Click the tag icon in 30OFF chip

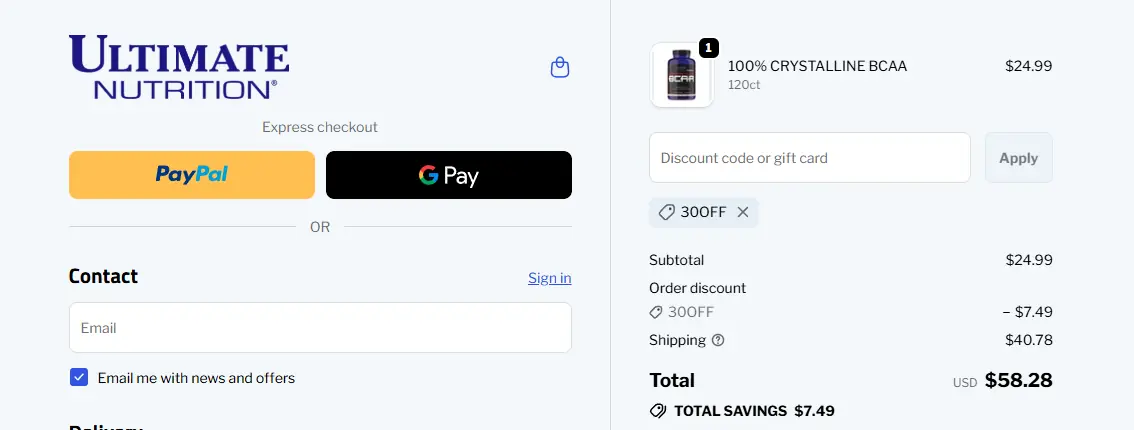[667, 212]
